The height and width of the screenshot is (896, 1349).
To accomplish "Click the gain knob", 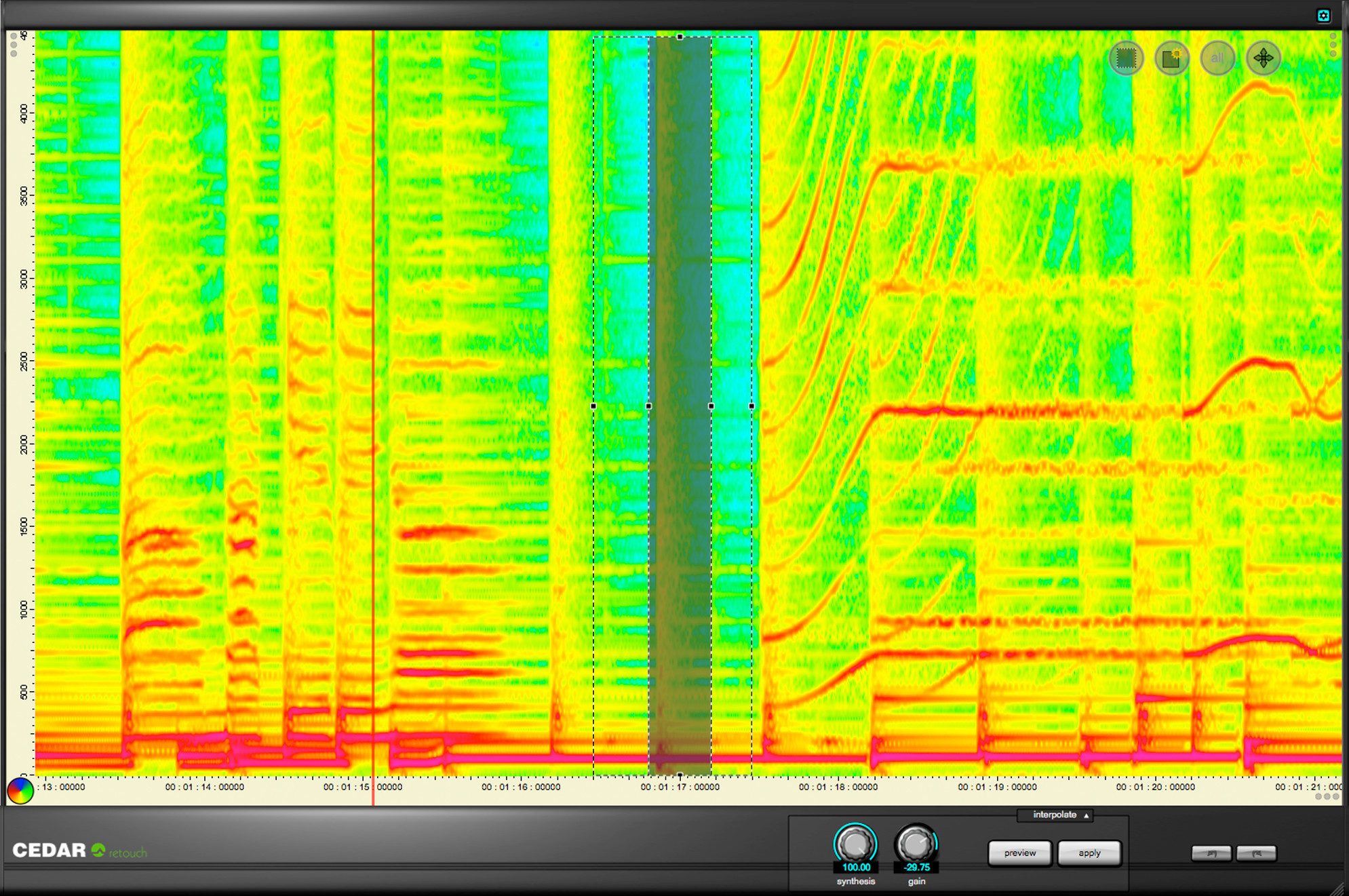I will pyautogui.click(x=916, y=844).
